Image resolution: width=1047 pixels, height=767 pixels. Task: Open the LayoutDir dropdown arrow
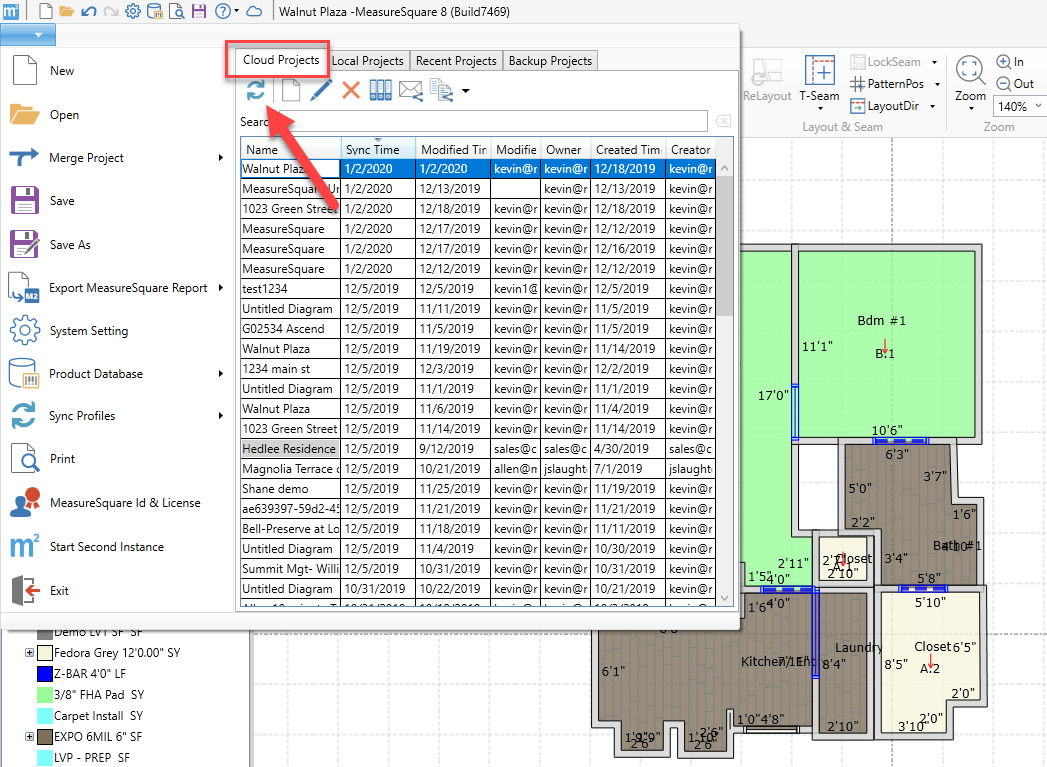(932, 106)
